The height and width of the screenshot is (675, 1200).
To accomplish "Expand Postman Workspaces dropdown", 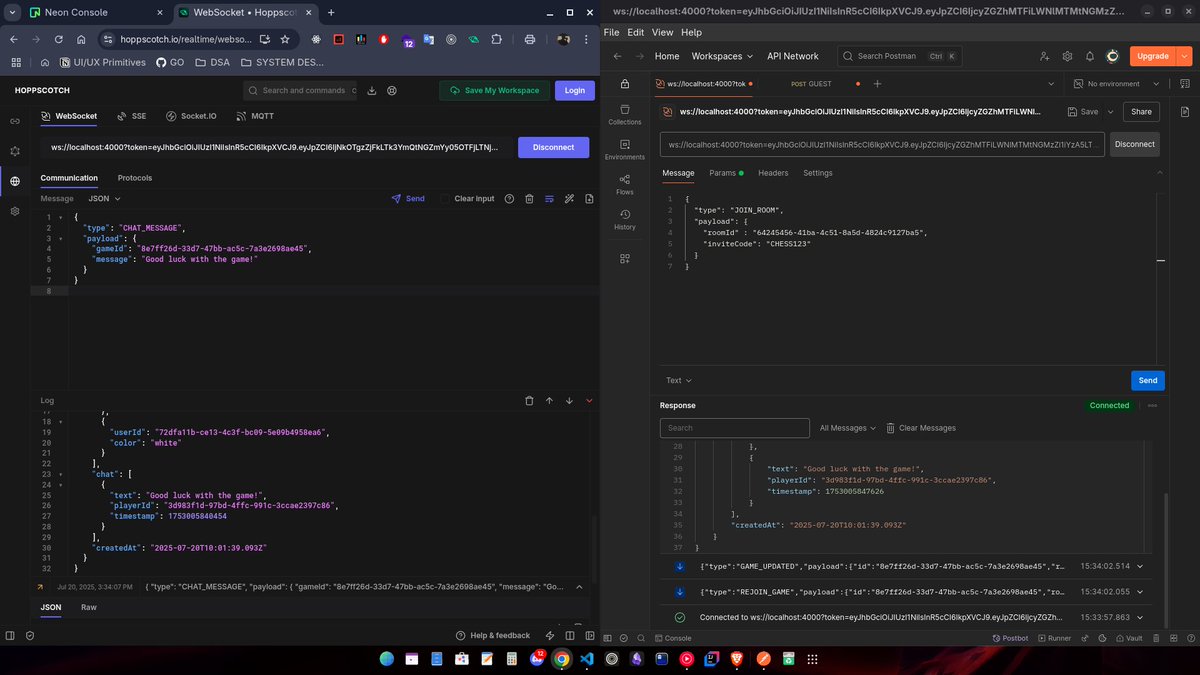I will pos(722,56).
